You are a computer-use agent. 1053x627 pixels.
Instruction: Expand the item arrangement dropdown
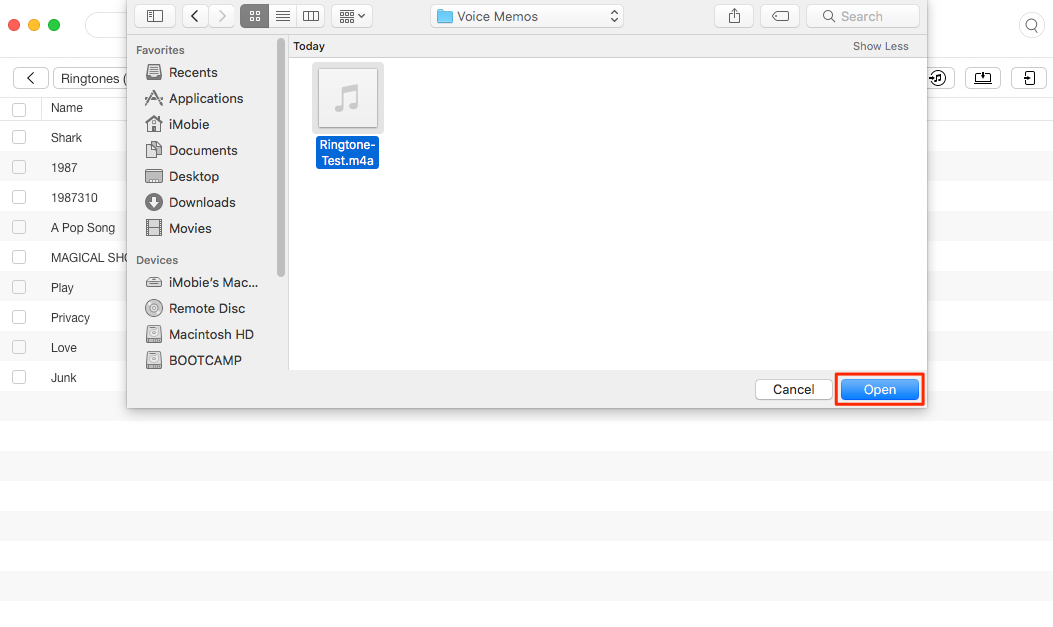pyautogui.click(x=352, y=16)
